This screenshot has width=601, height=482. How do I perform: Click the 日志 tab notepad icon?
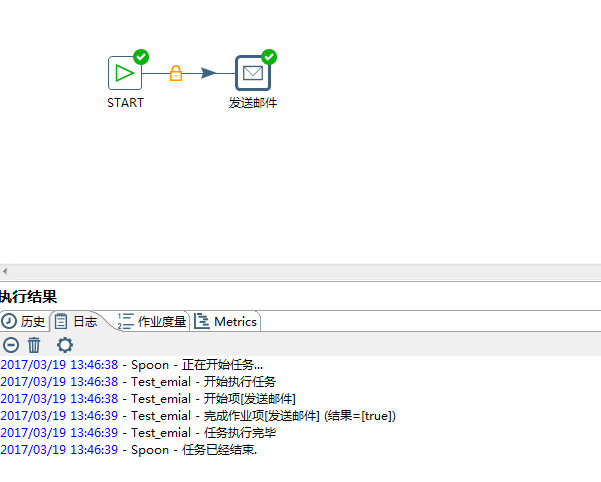pyautogui.click(x=61, y=321)
